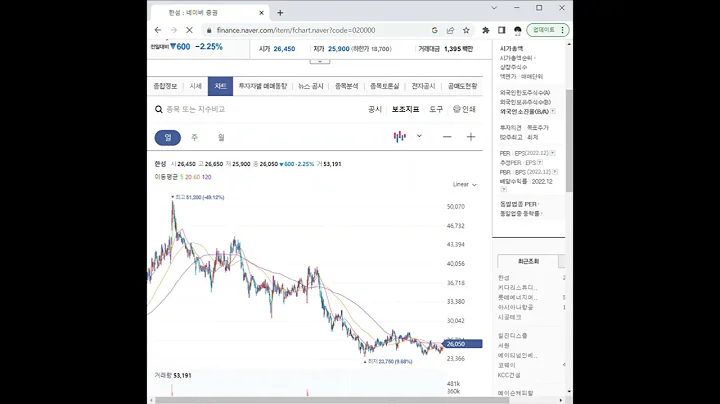Select the 차트 tab

220,86
